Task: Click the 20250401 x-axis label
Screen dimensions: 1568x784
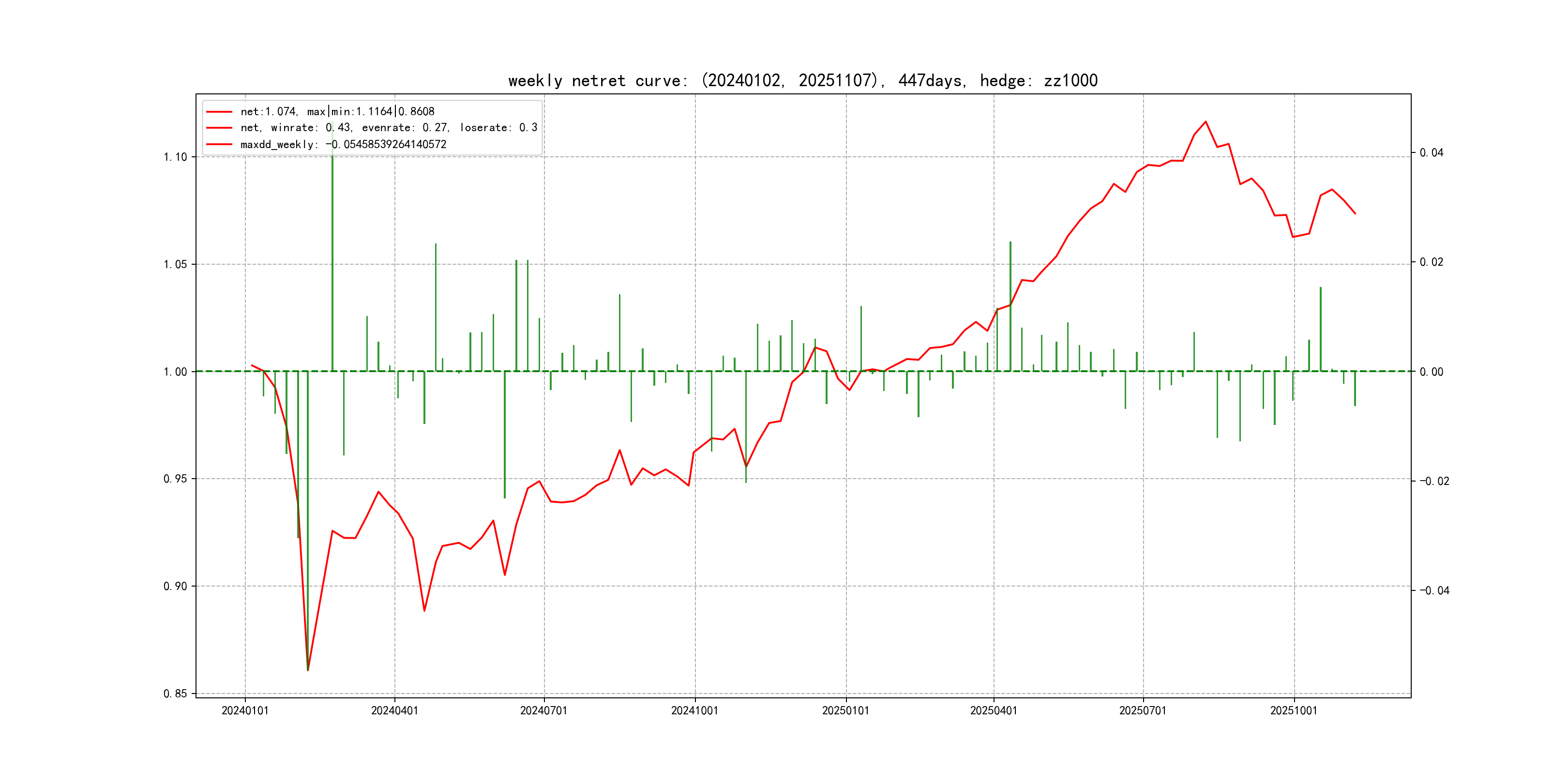Action: pos(994,710)
